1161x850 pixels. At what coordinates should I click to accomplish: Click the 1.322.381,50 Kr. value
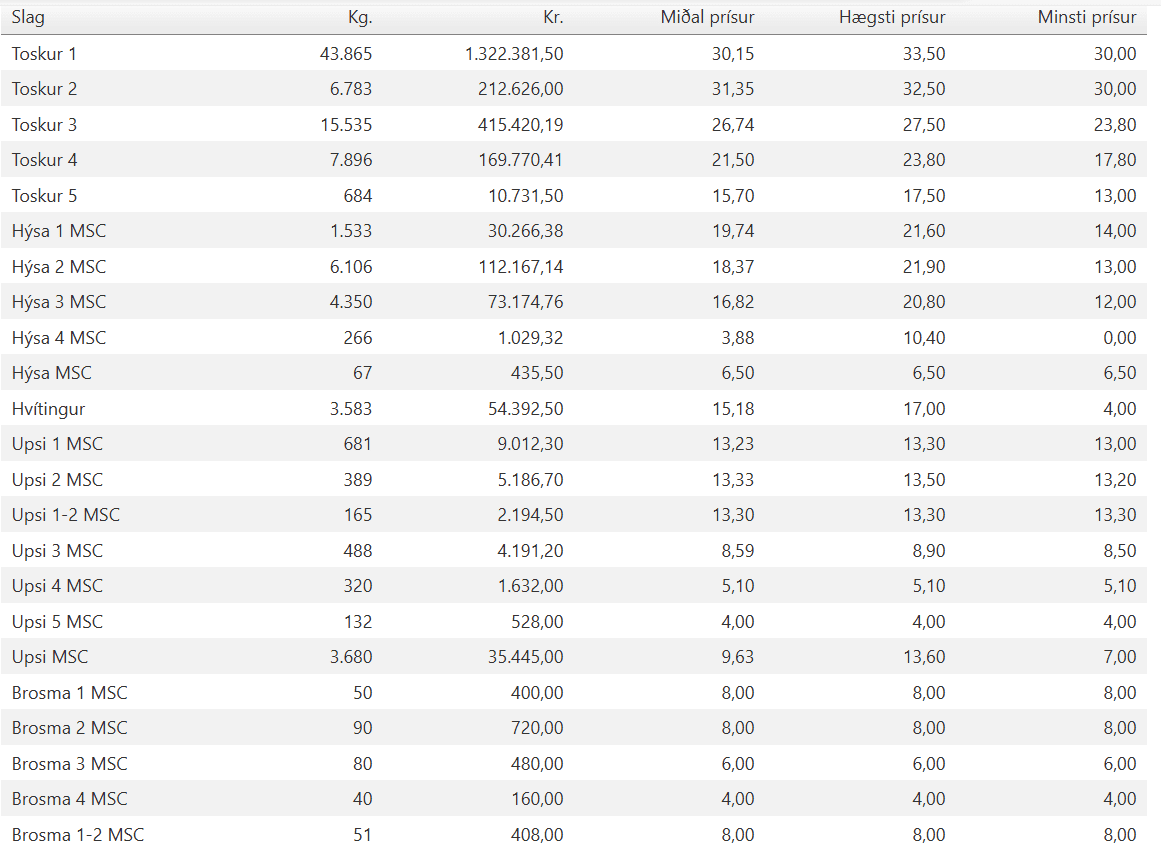514,53
